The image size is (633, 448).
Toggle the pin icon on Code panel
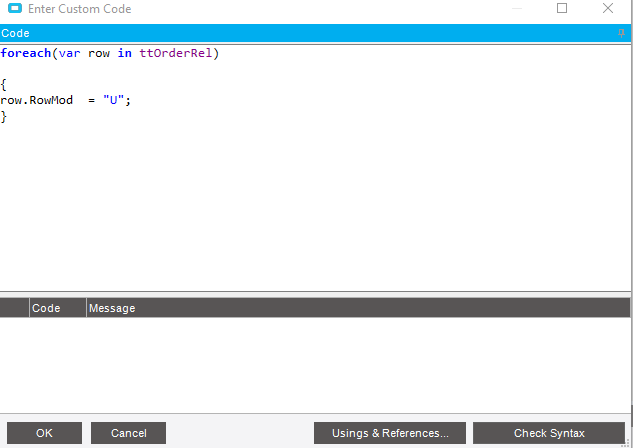[x=621, y=33]
